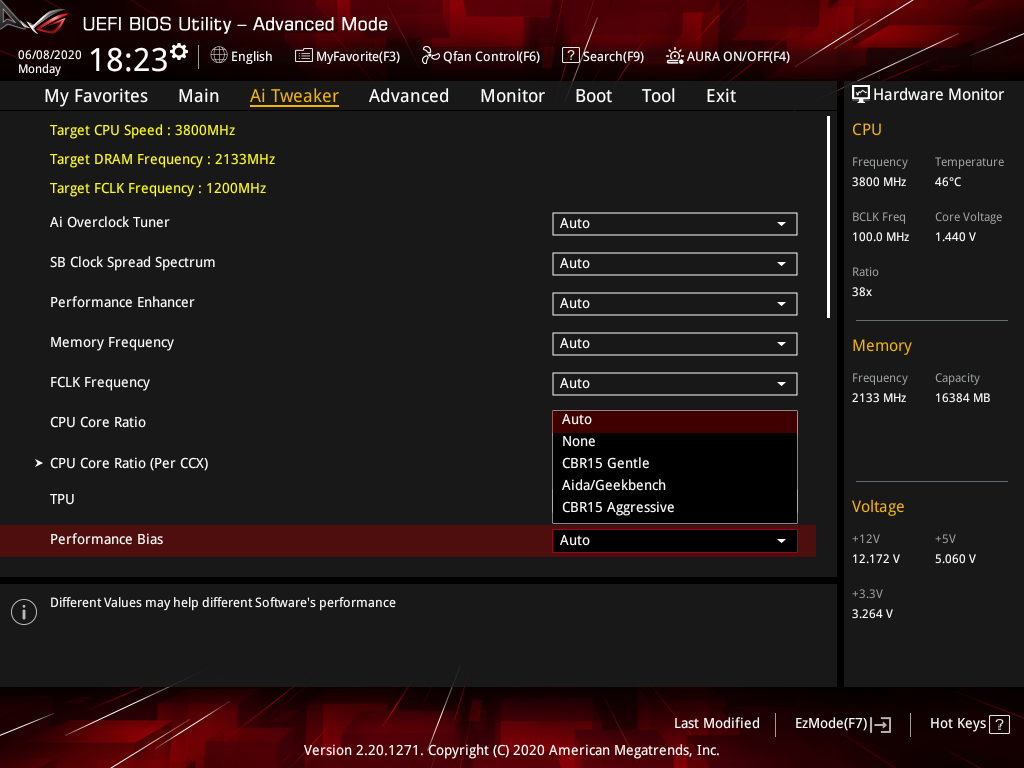The height and width of the screenshot is (768, 1024).
Task: Click the FCLK Frequency label
Action: pos(100,383)
